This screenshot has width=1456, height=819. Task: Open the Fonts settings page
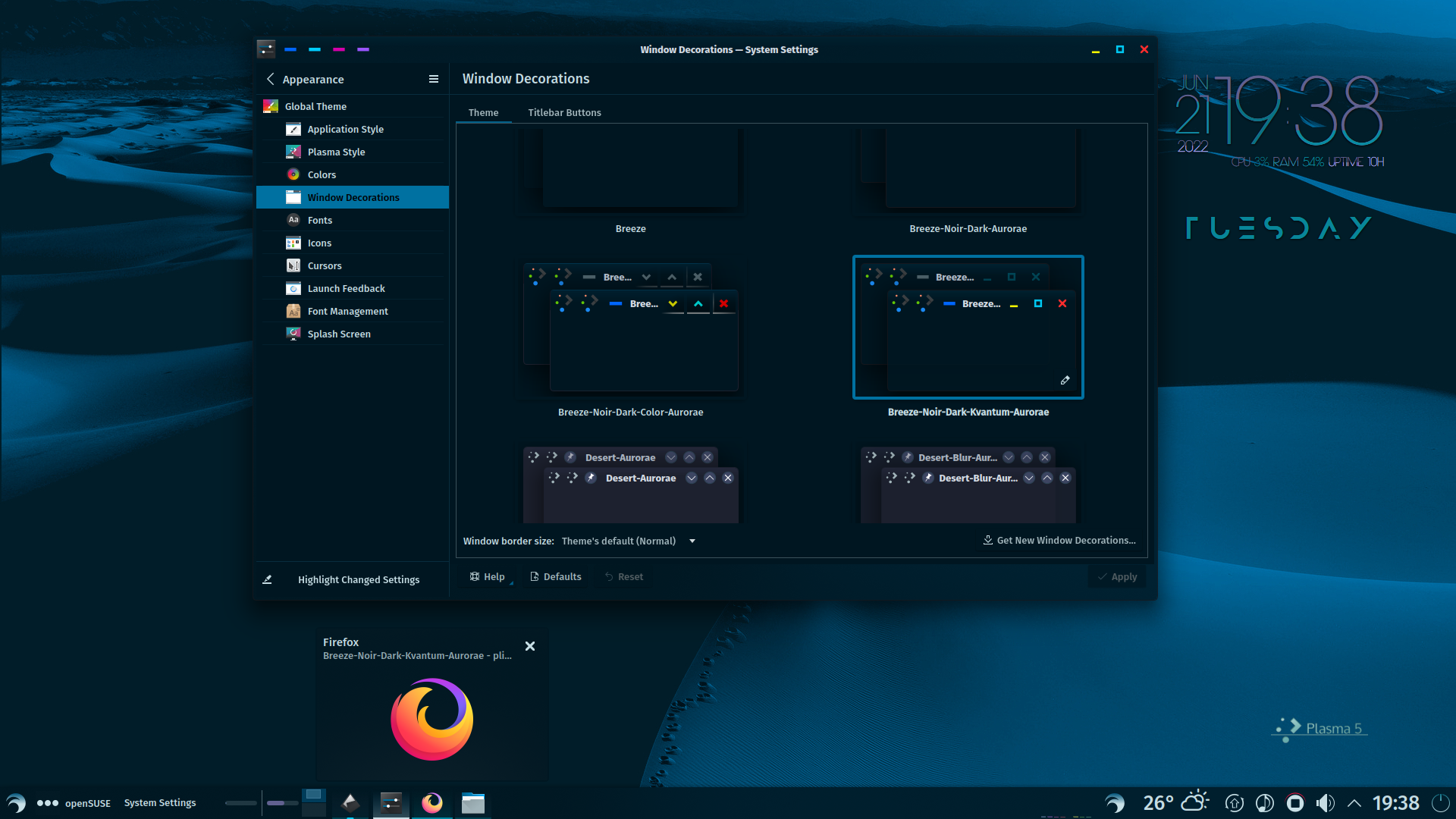coord(353,220)
